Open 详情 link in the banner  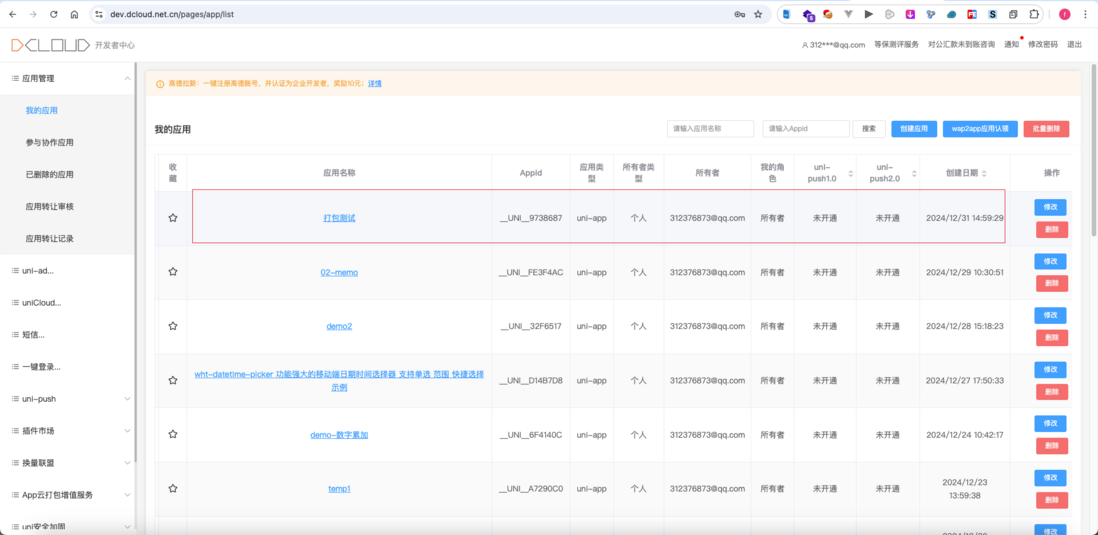click(375, 83)
